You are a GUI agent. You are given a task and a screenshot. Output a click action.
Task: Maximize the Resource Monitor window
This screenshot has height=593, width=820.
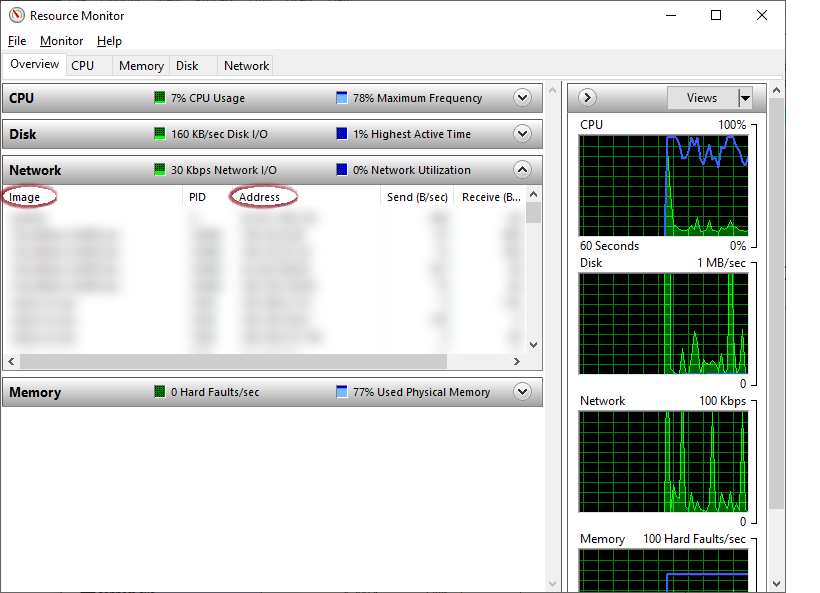(x=716, y=15)
